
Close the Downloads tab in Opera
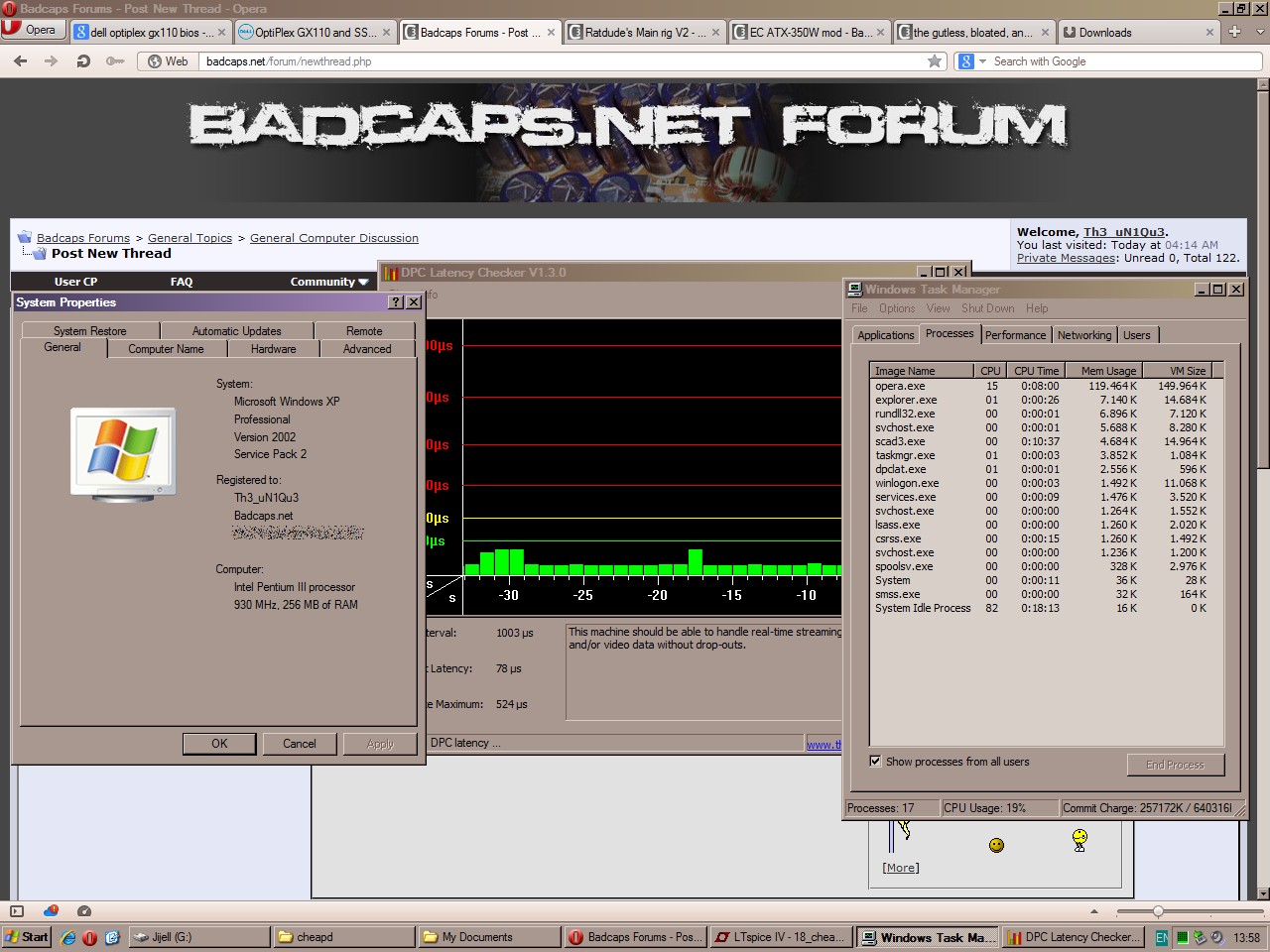click(x=1209, y=32)
